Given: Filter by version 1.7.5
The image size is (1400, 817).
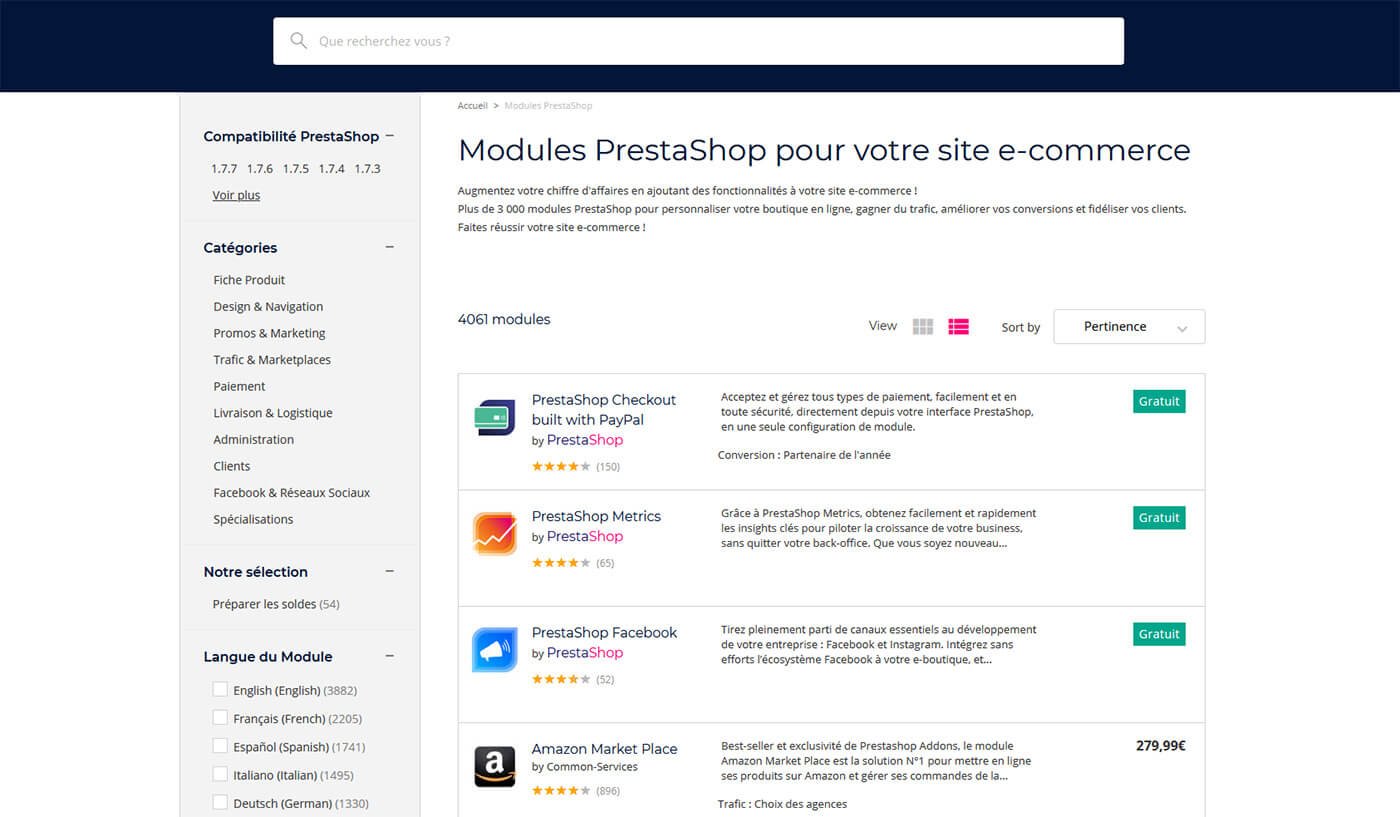Looking at the screenshot, I should [x=296, y=169].
